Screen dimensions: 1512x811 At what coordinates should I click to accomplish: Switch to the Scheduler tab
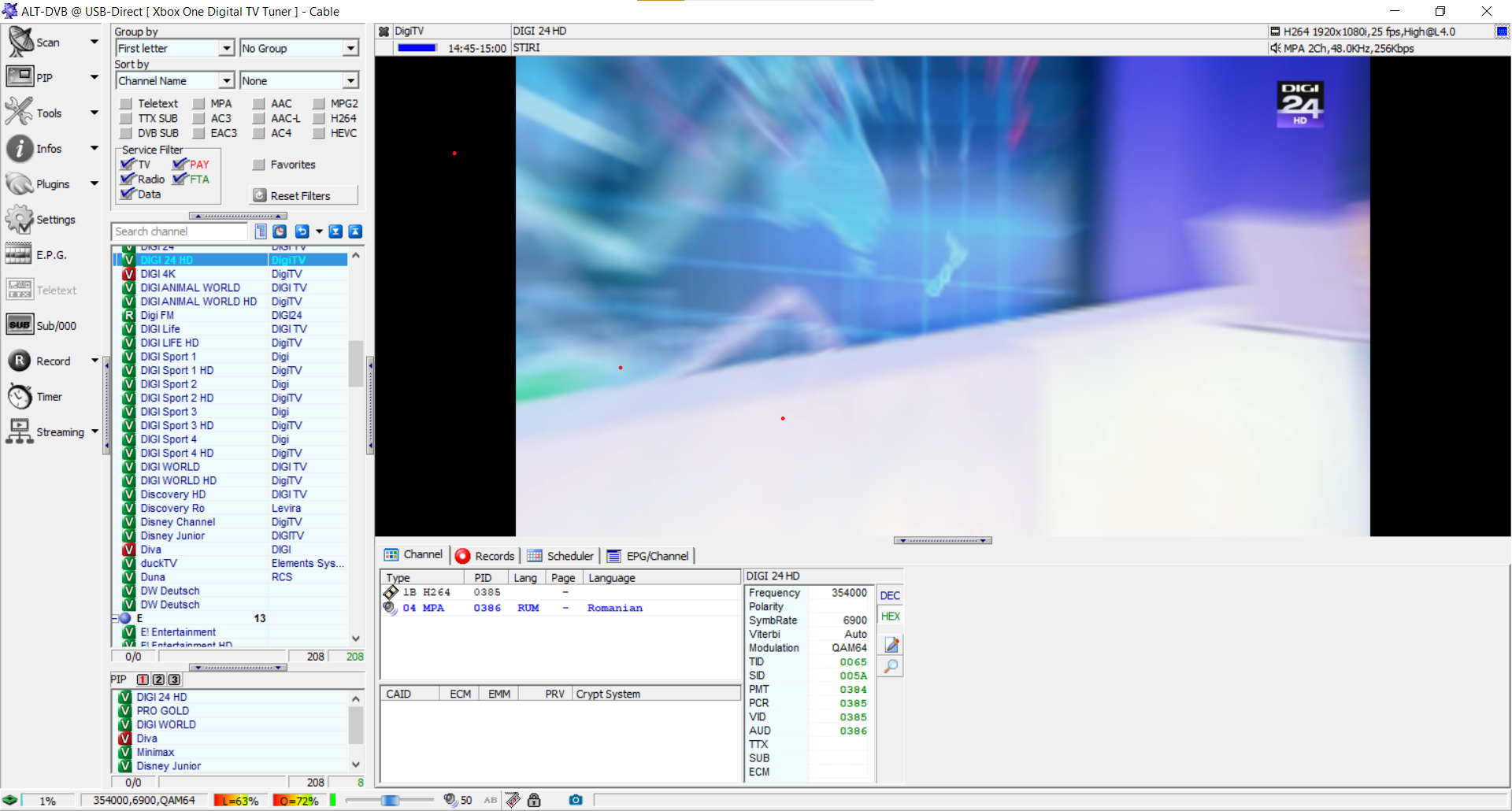[560, 556]
